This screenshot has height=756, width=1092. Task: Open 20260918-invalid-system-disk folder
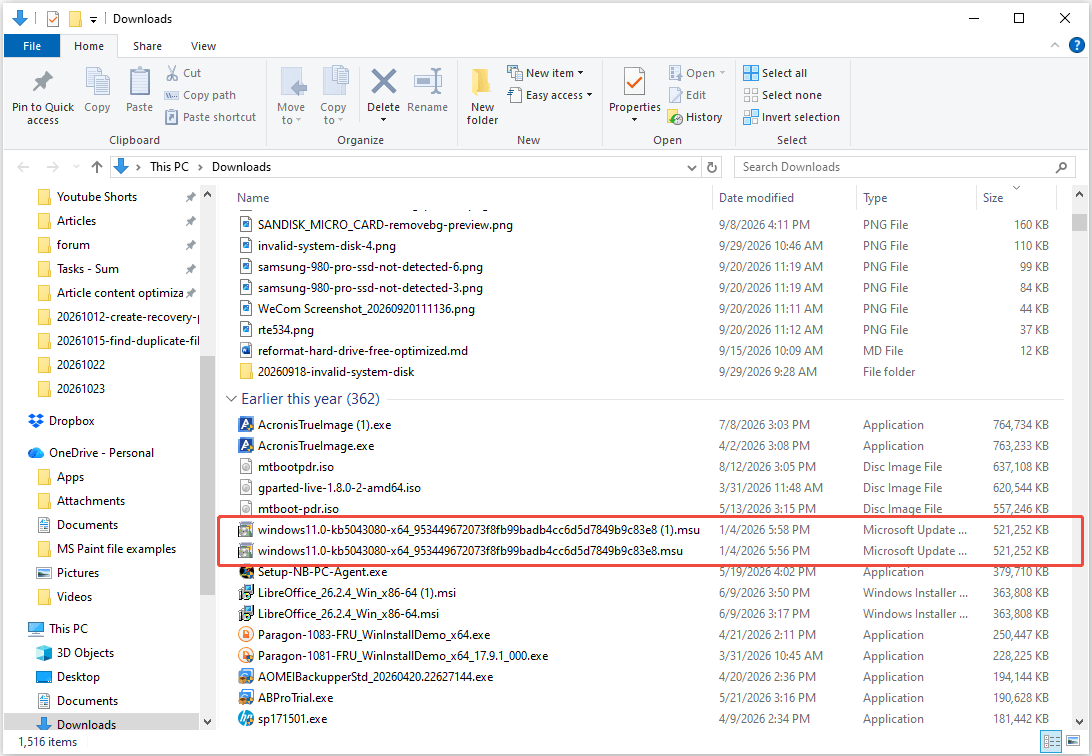point(336,372)
